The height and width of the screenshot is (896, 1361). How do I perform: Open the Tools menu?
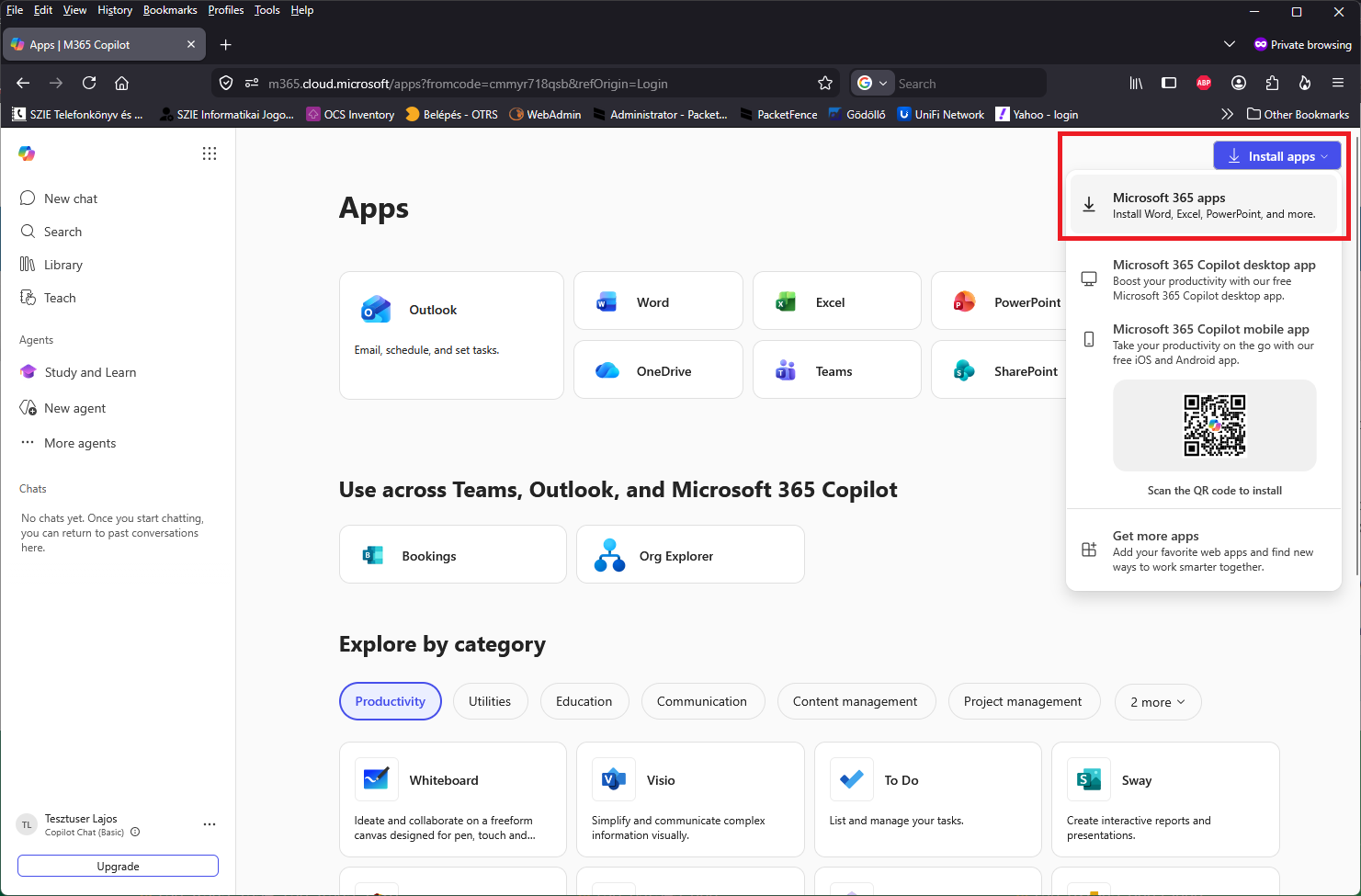267,10
